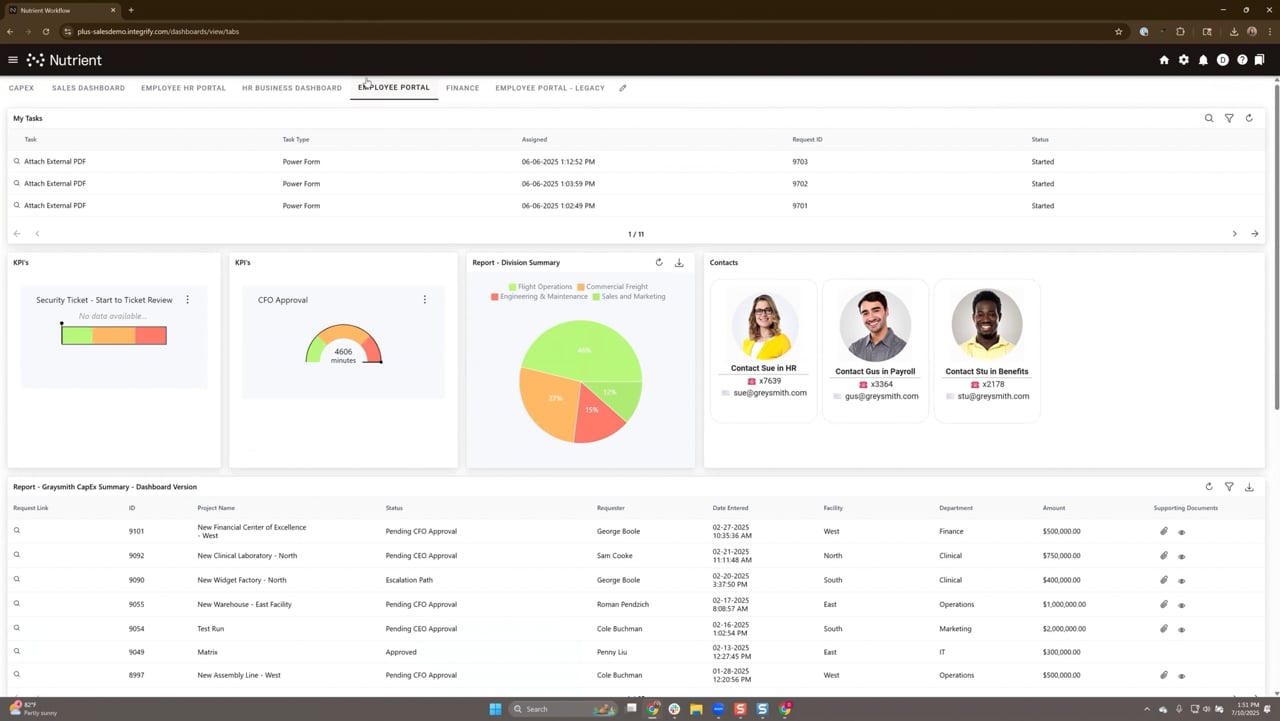Email sue@greysmith.com link
This screenshot has width=1280, height=721.
click(x=770, y=393)
